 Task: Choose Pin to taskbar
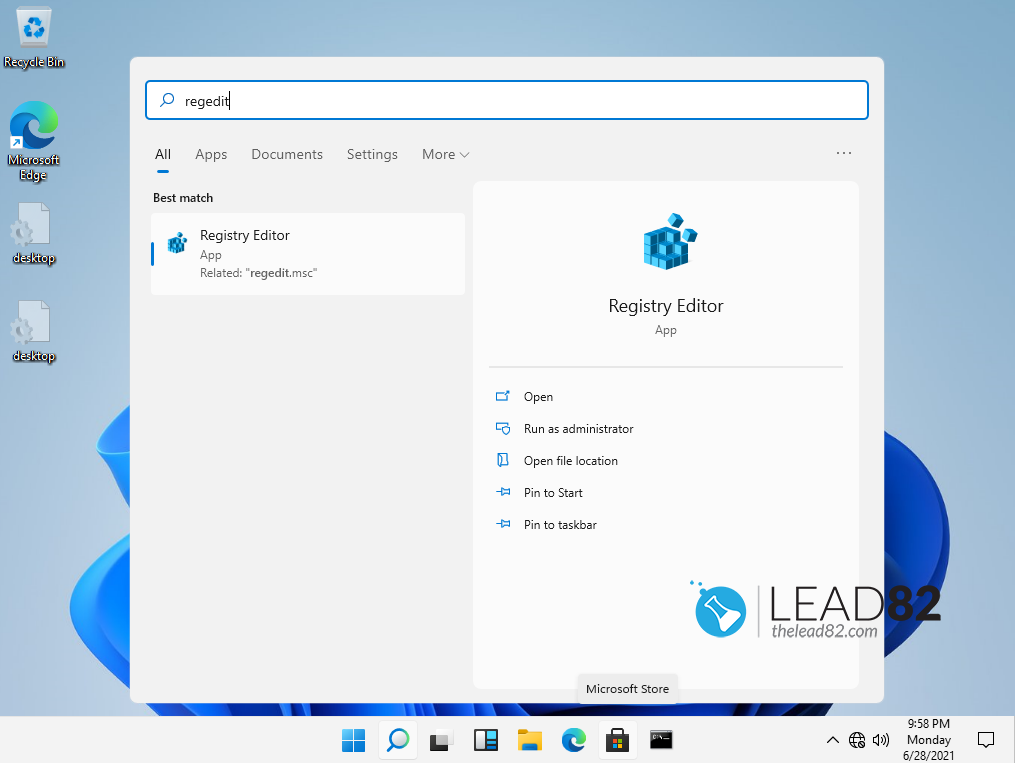tap(560, 525)
